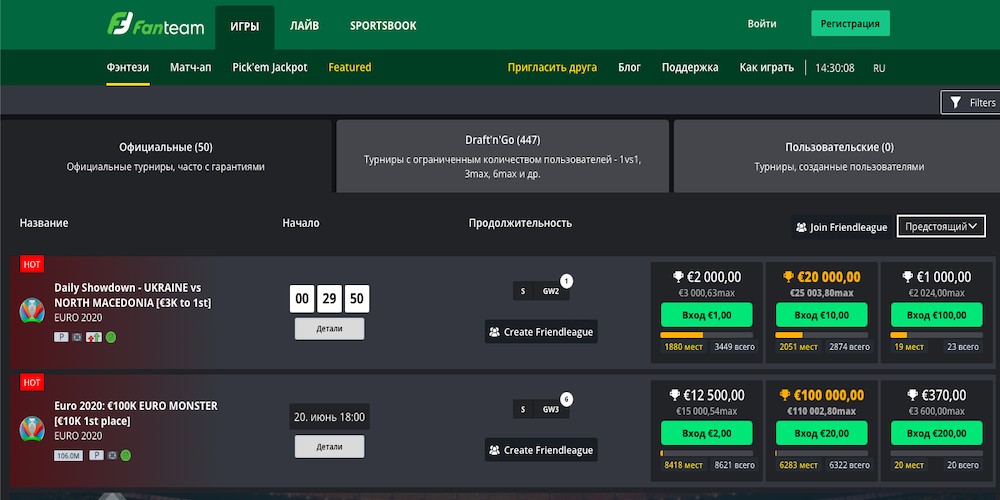Click the Euro 2020 trophy icon for Daily Showdown
The image size is (1000, 500).
click(33, 310)
